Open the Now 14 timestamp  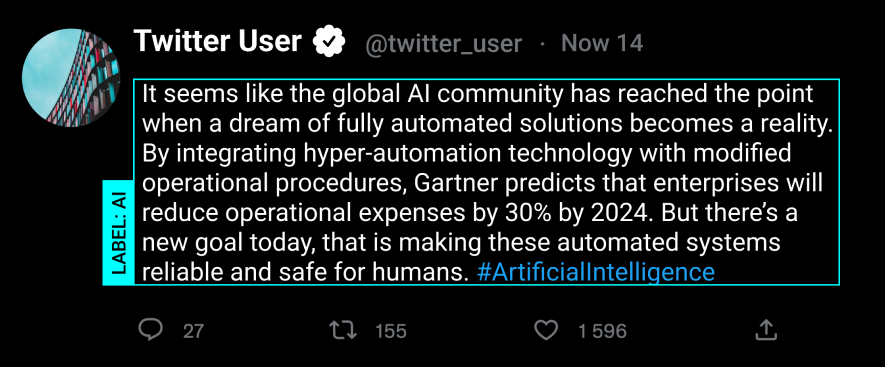pyautogui.click(x=602, y=43)
